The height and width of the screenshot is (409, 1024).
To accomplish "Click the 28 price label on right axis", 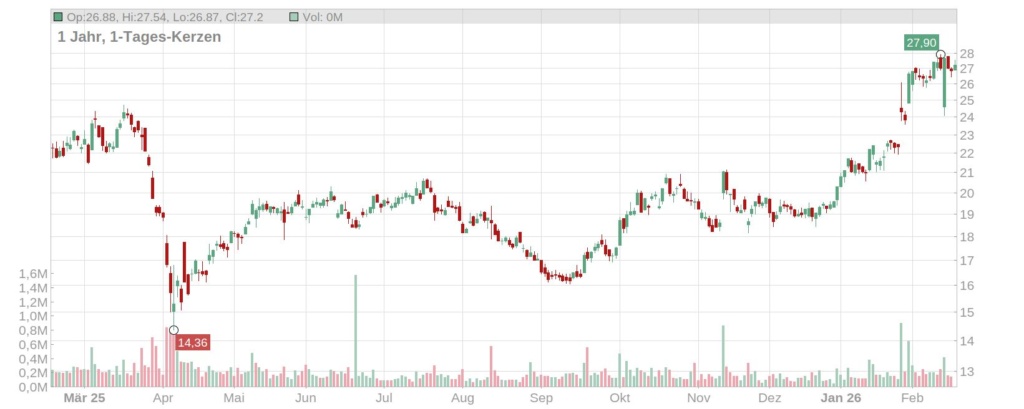I will pos(966,54).
